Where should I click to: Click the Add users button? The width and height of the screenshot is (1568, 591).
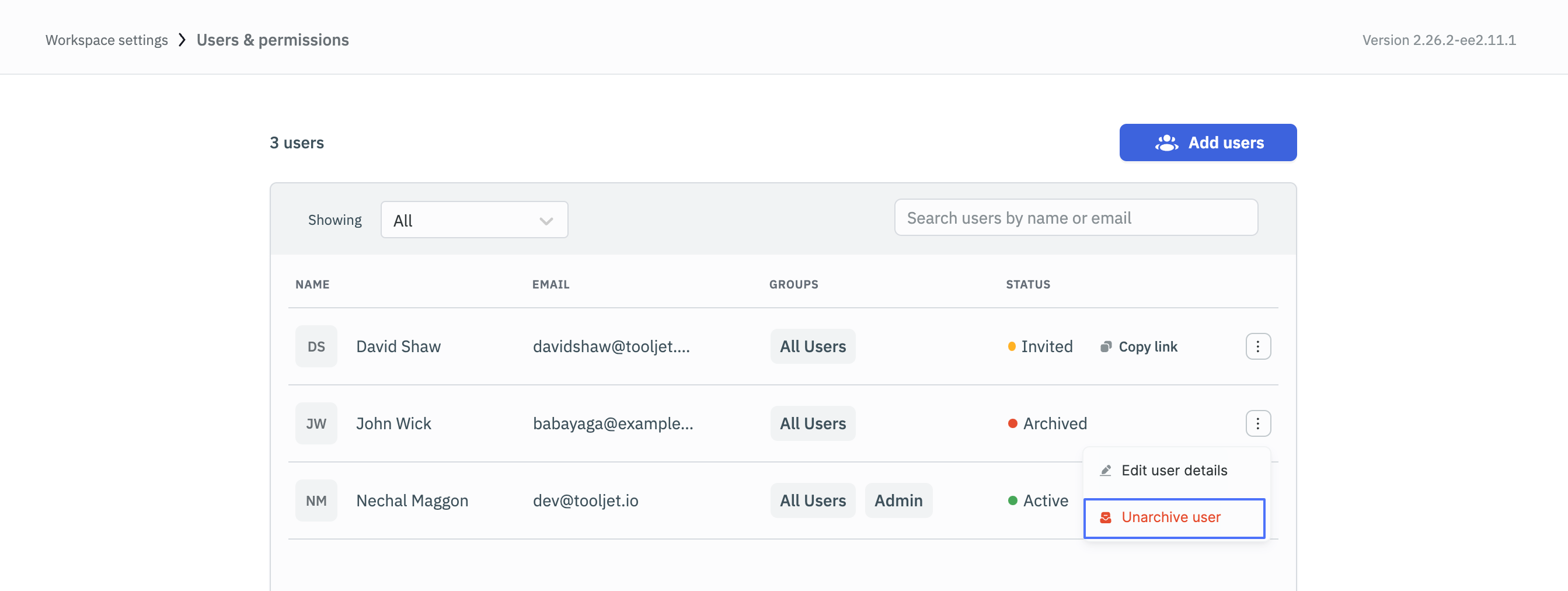(x=1207, y=142)
